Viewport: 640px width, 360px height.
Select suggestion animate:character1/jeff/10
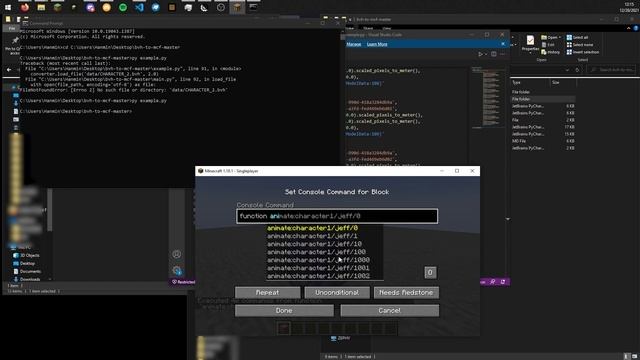[x=314, y=244]
